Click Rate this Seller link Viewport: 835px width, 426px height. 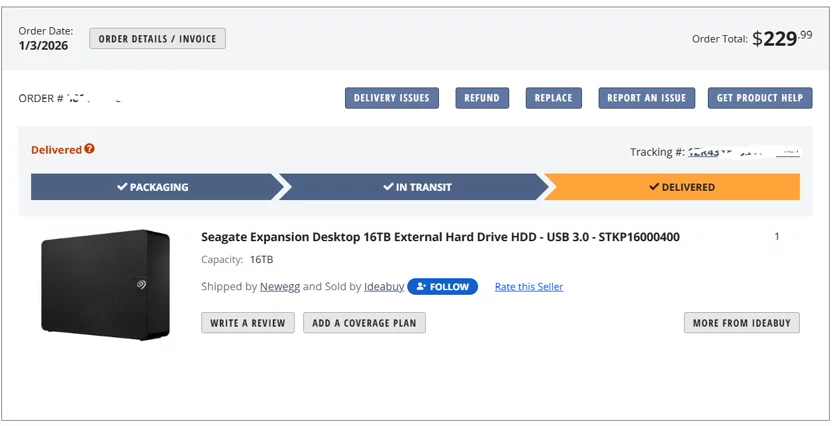pos(529,286)
